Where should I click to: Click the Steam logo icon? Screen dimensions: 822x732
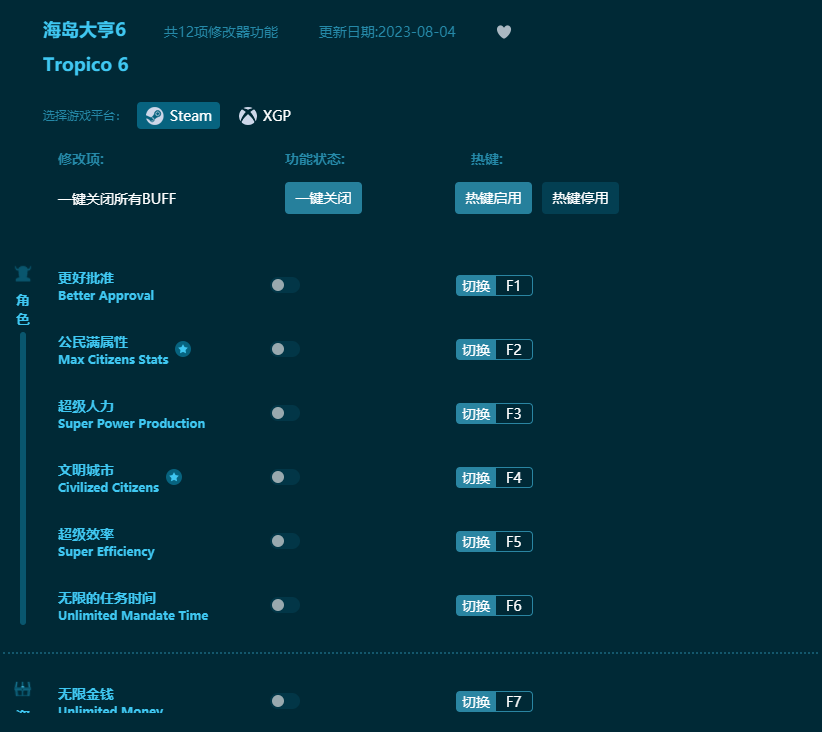155,115
